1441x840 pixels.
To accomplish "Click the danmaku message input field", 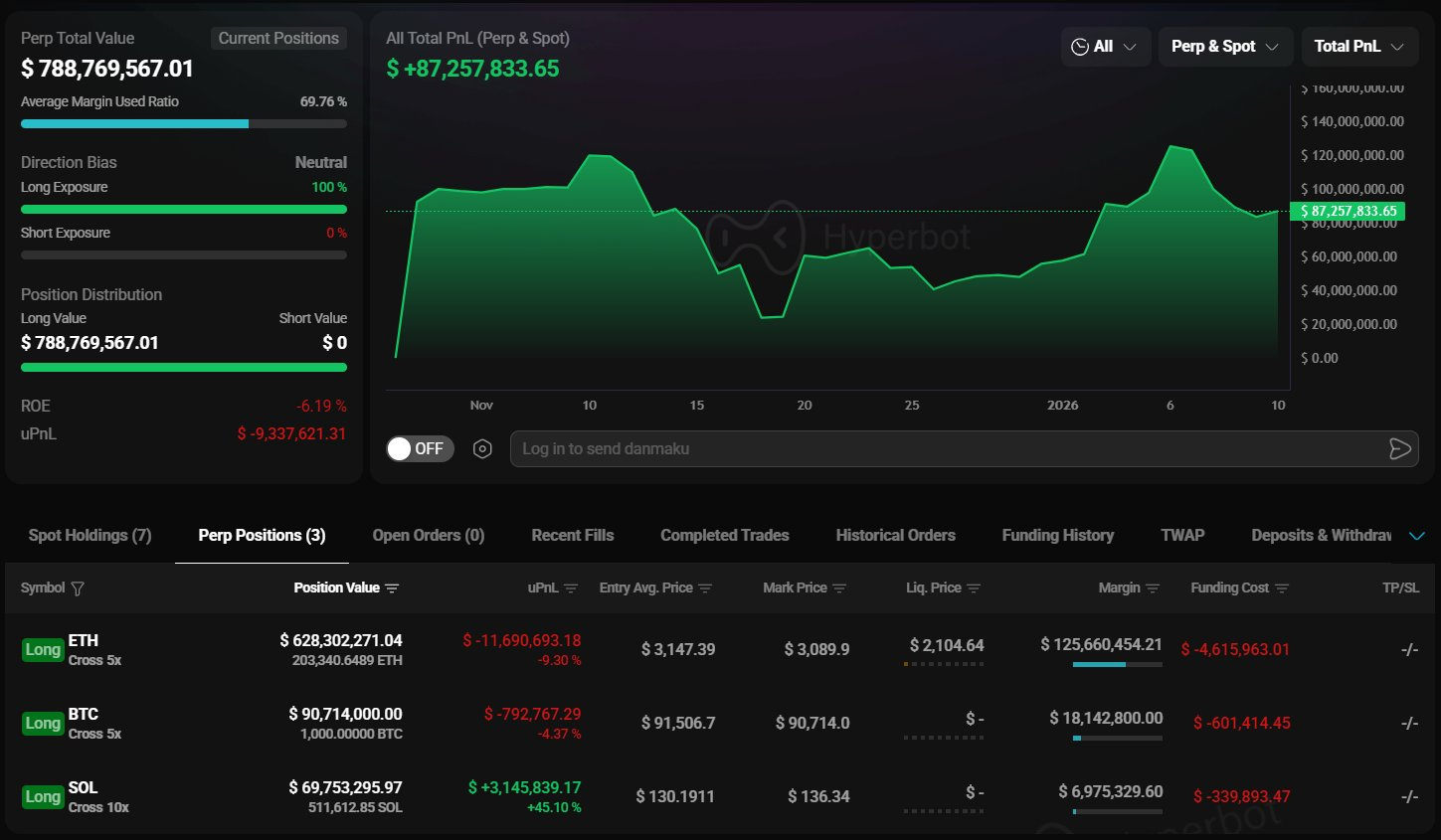I will (x=945, y=449).
